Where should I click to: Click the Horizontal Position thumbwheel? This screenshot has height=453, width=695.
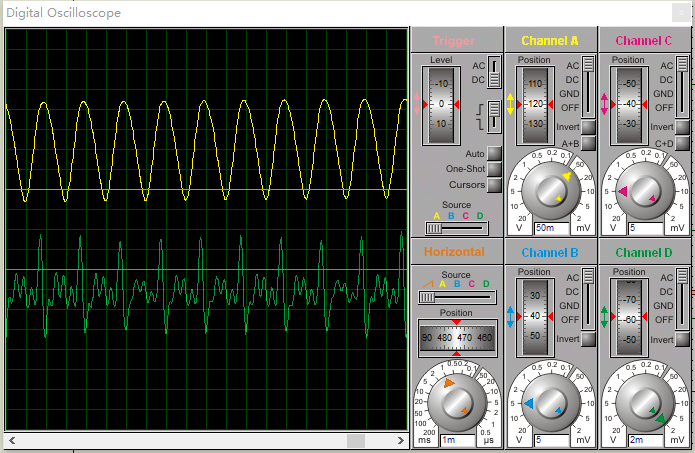[x=457, y=338]
